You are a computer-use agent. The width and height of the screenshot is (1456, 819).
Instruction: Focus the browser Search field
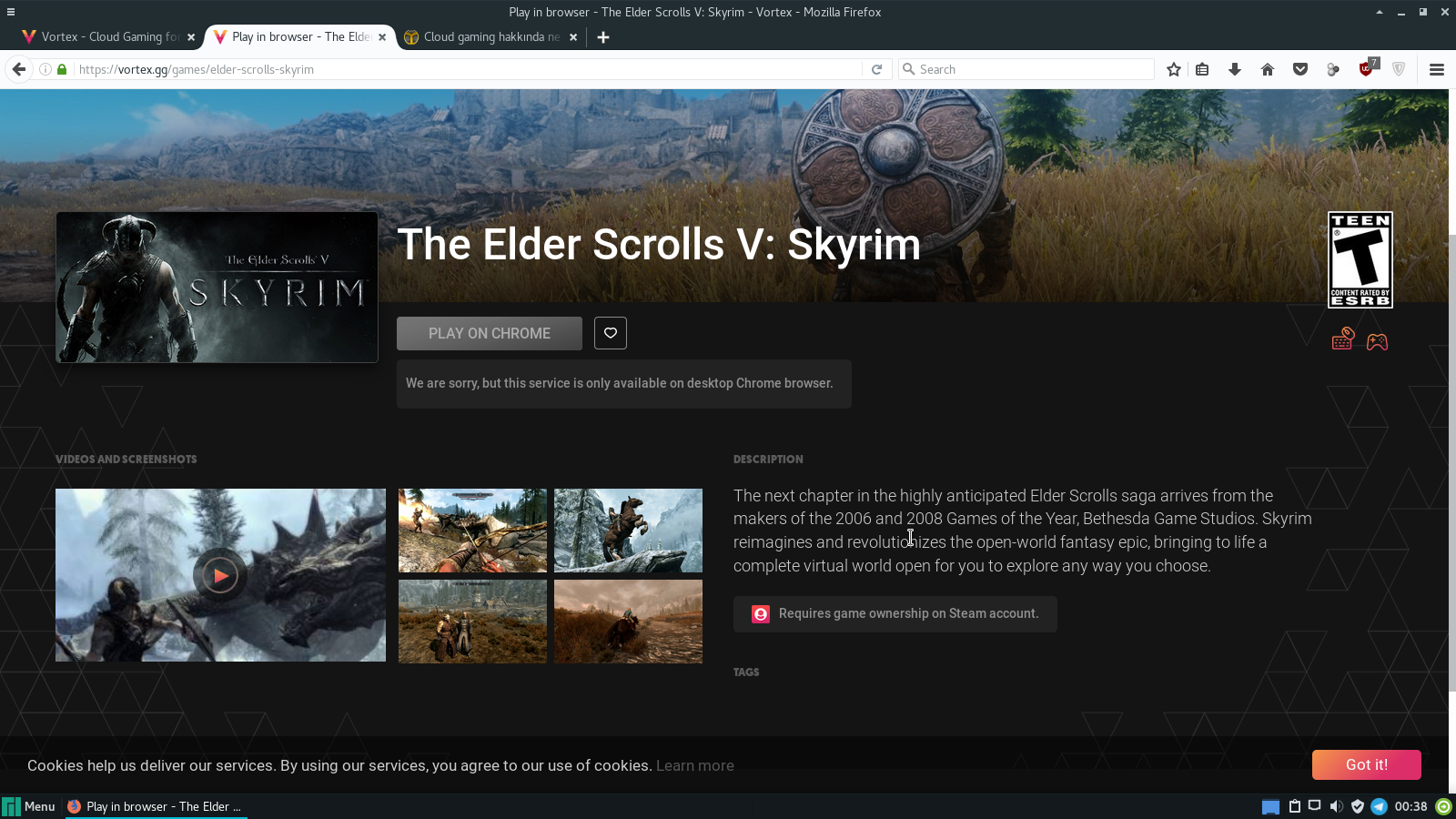coord(1026,69)
